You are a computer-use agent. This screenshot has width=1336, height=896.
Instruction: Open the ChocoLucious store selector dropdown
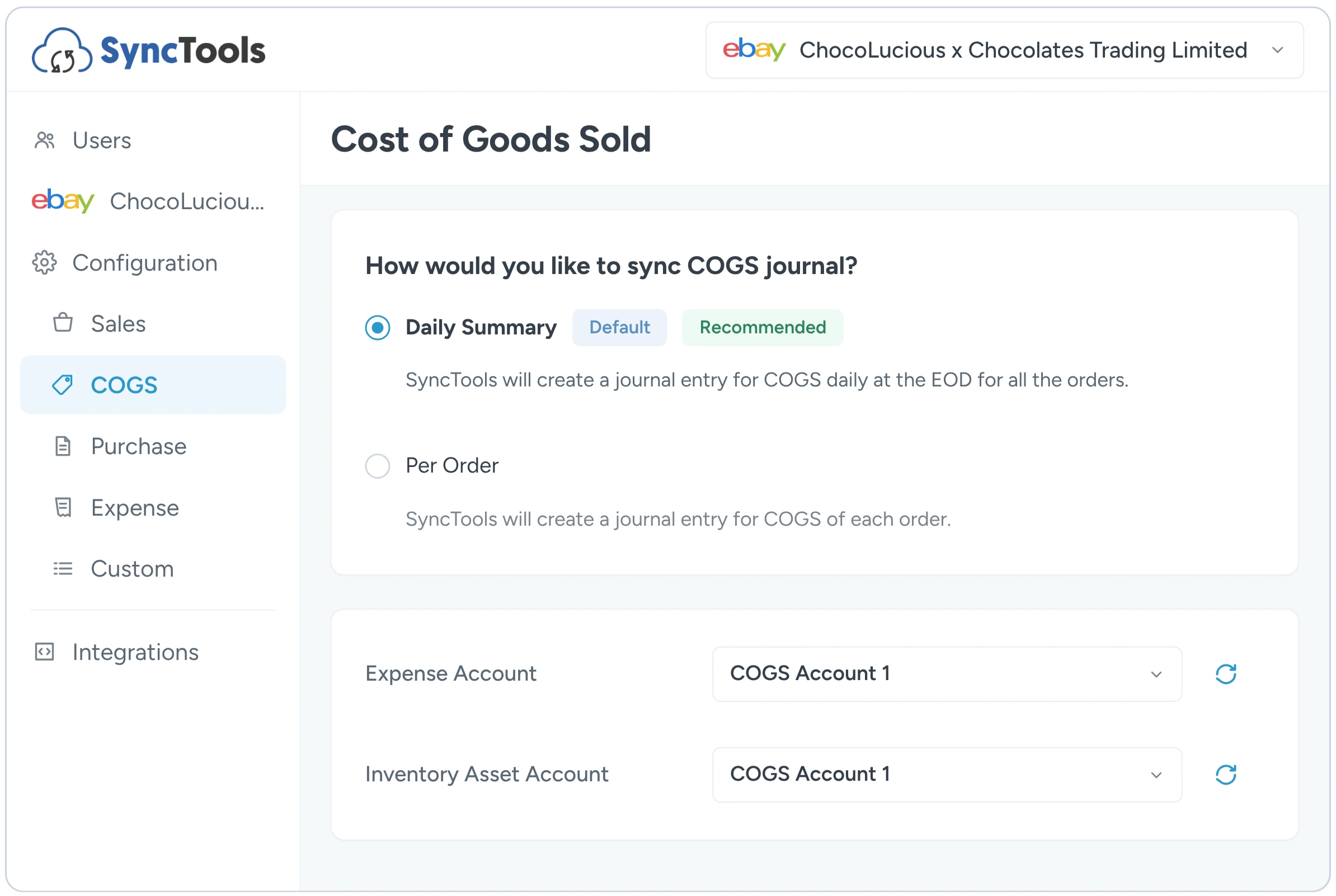1005,50
